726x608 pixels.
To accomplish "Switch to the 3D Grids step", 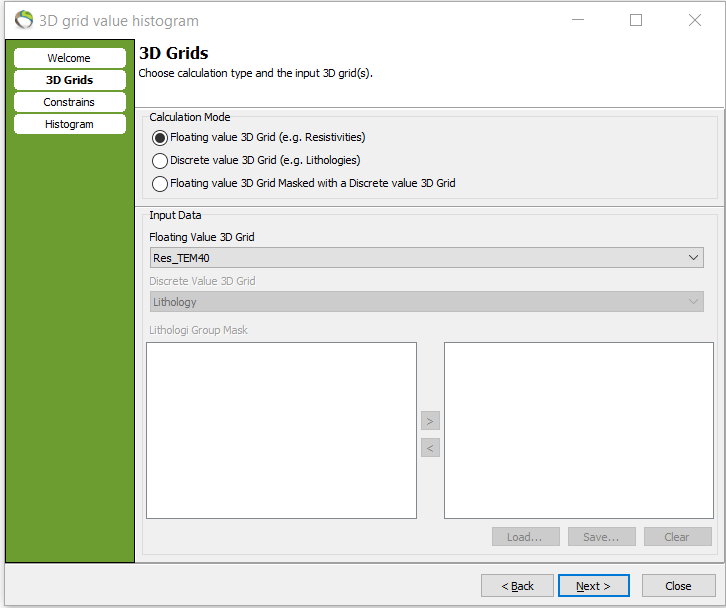I will [69, 80].
